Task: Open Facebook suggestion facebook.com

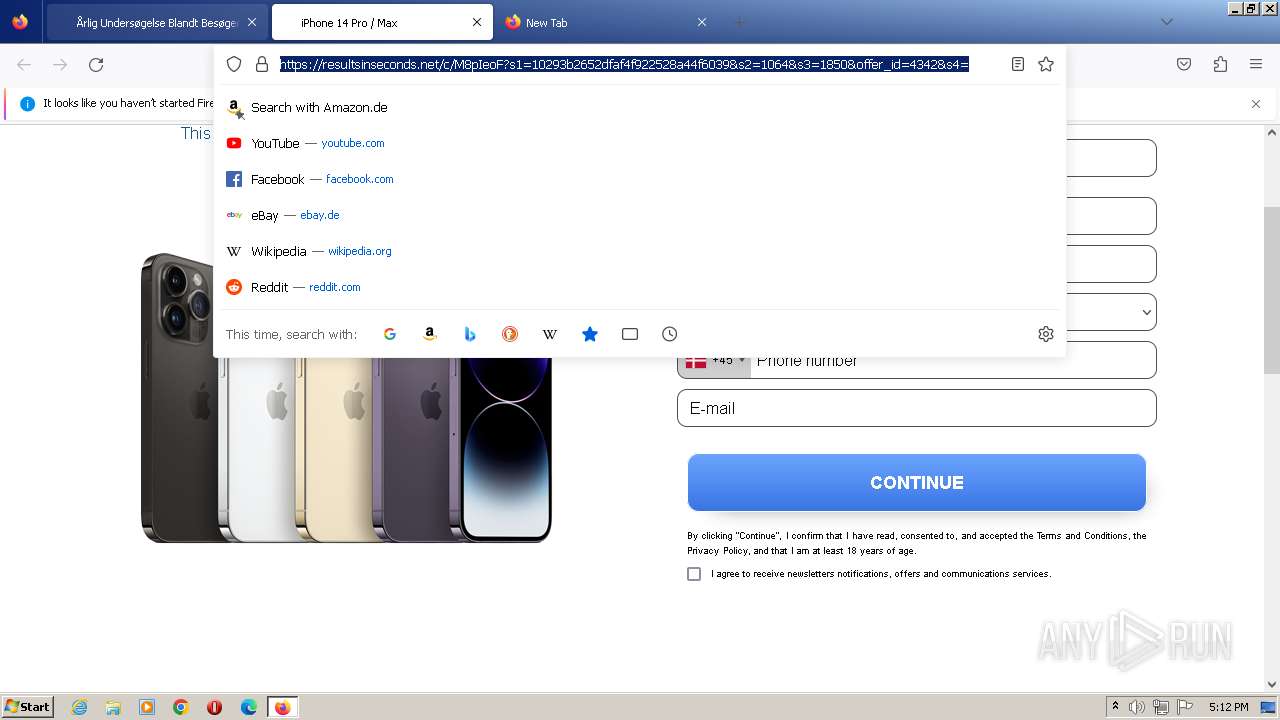Action: [x=639, y=179]
